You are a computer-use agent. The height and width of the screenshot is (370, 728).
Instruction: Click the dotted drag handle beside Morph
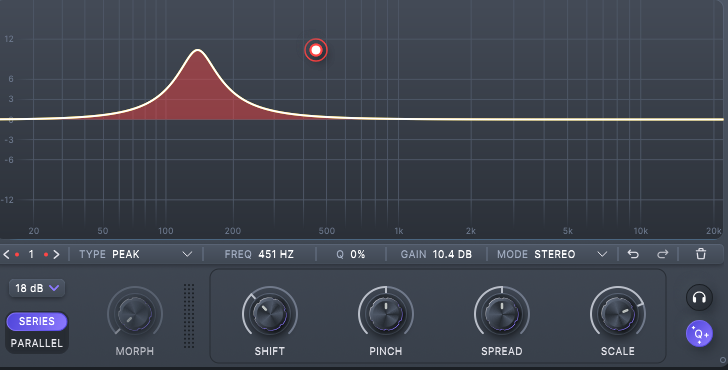pyautogui.click(x=189, y=316)
